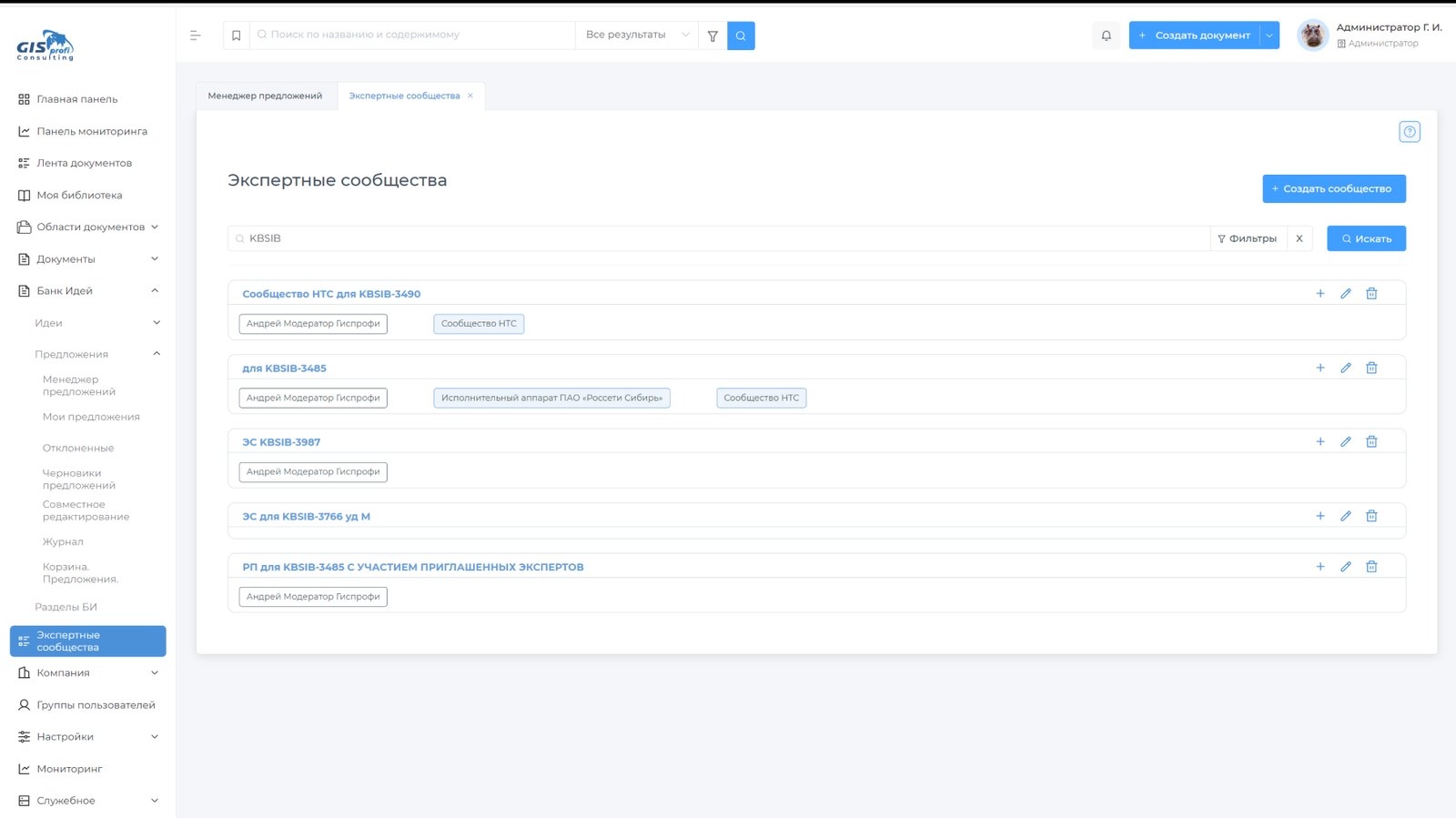Open the funnel filter in top search bar
Screen dimensions: 1456x818
click(713, 35)
